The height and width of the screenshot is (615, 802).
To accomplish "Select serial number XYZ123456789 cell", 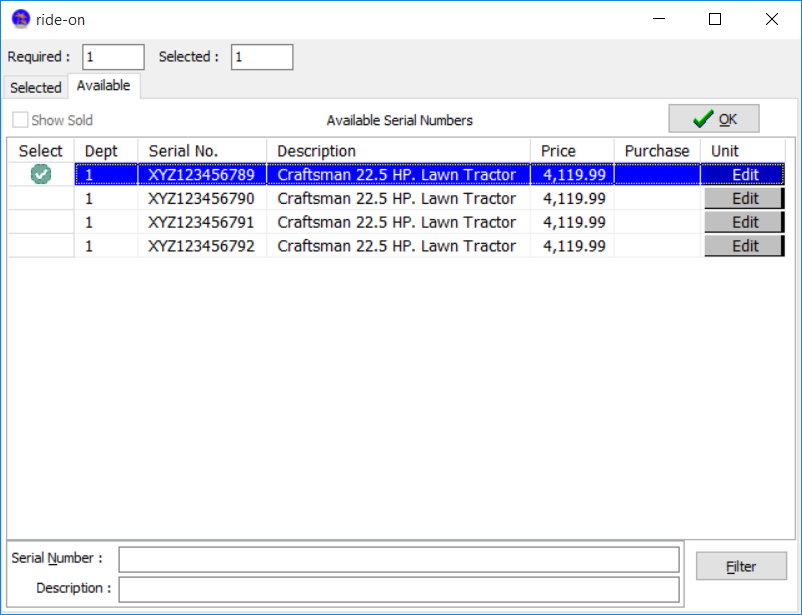I will [x=202, y=175].
